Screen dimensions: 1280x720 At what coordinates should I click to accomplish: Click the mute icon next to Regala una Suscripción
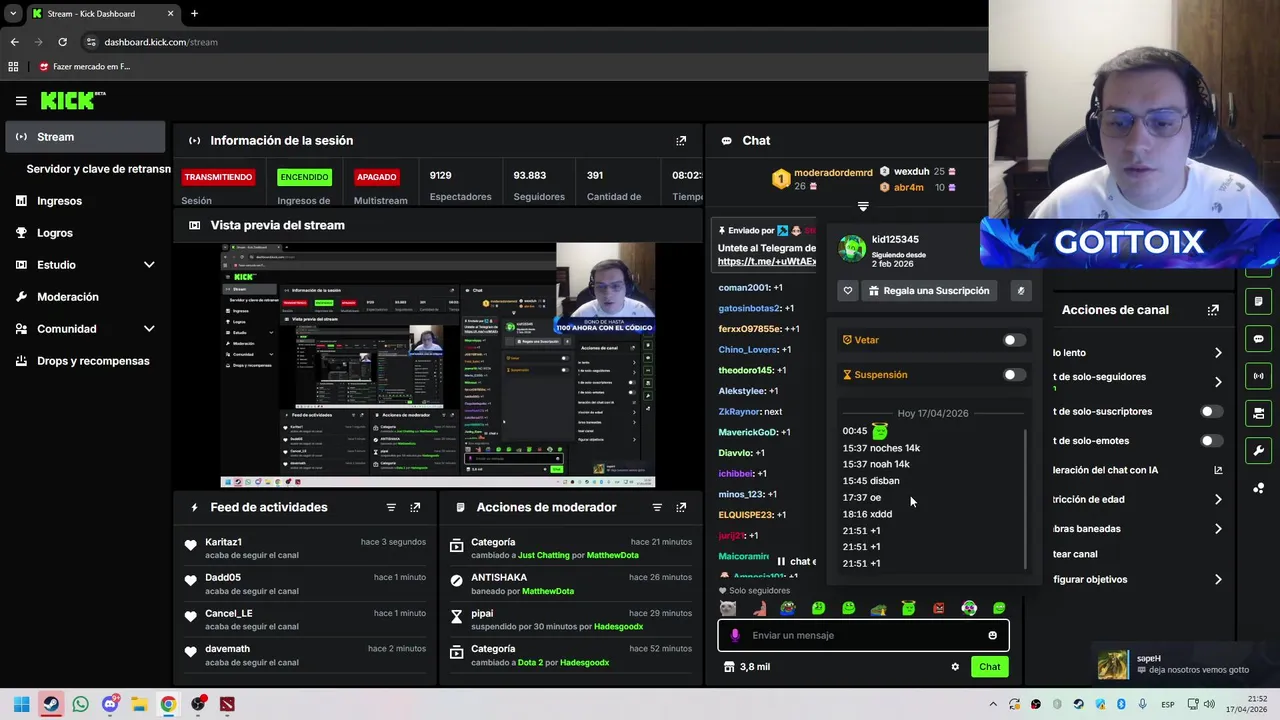click(1020, 291)
